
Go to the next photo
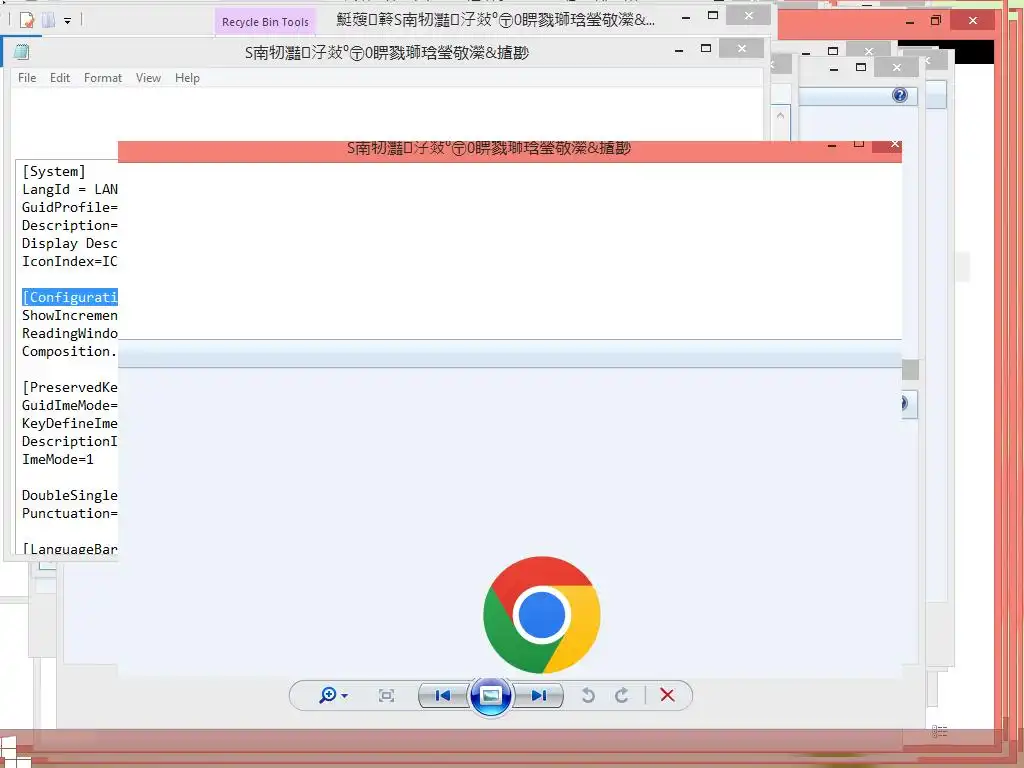point(539,696)
